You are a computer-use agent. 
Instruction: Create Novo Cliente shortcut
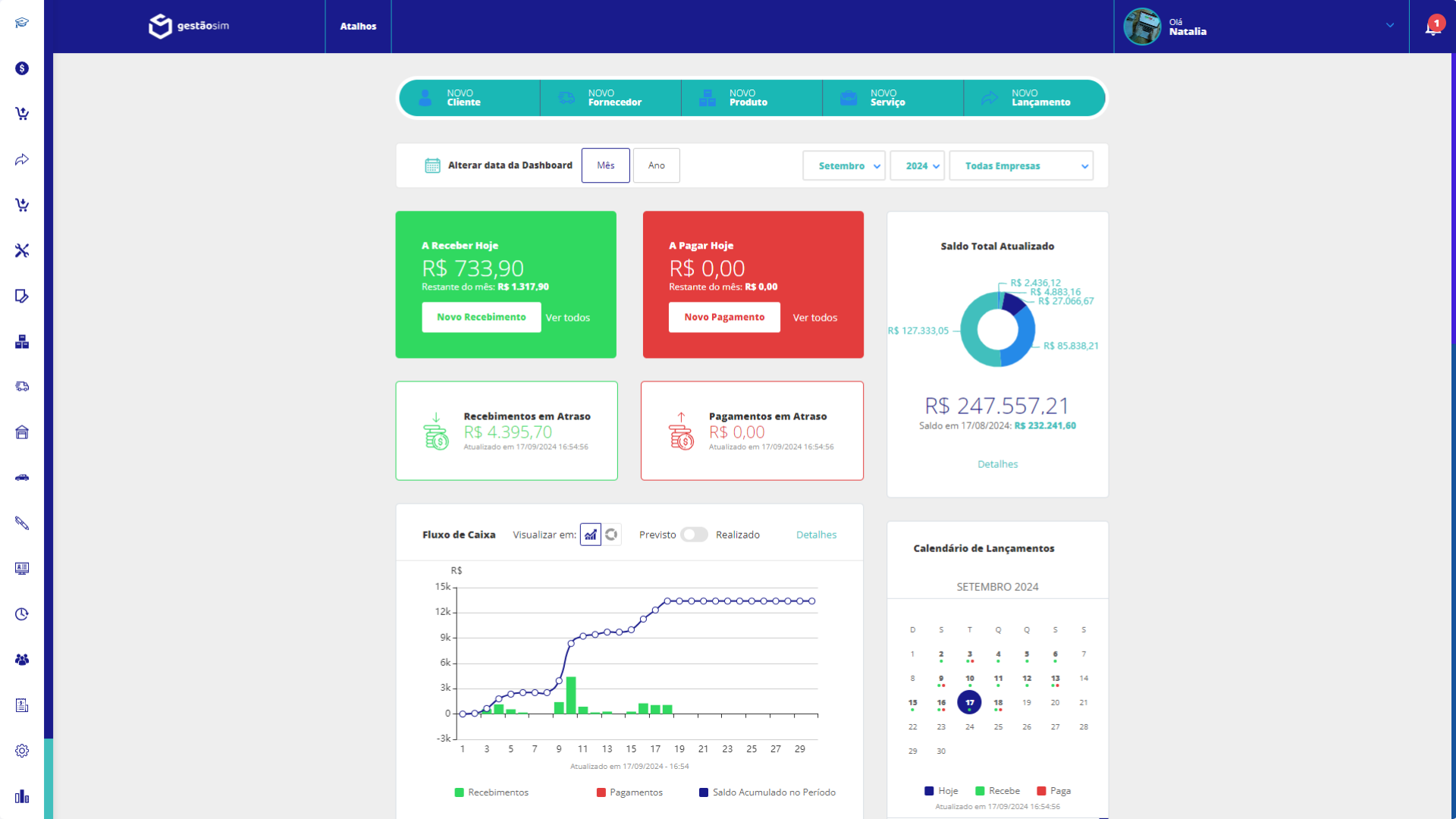(x=469, y=98)
